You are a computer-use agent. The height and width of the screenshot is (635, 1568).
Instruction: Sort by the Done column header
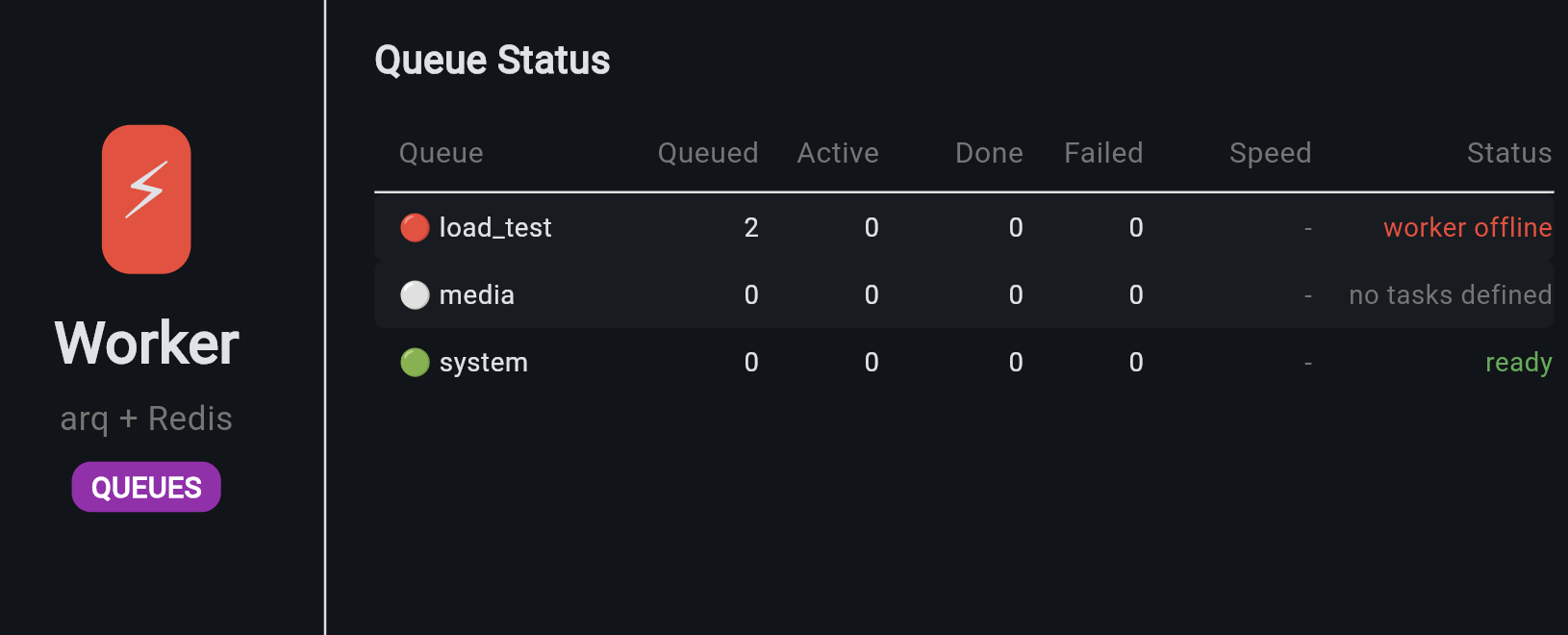tap(989, 153)
